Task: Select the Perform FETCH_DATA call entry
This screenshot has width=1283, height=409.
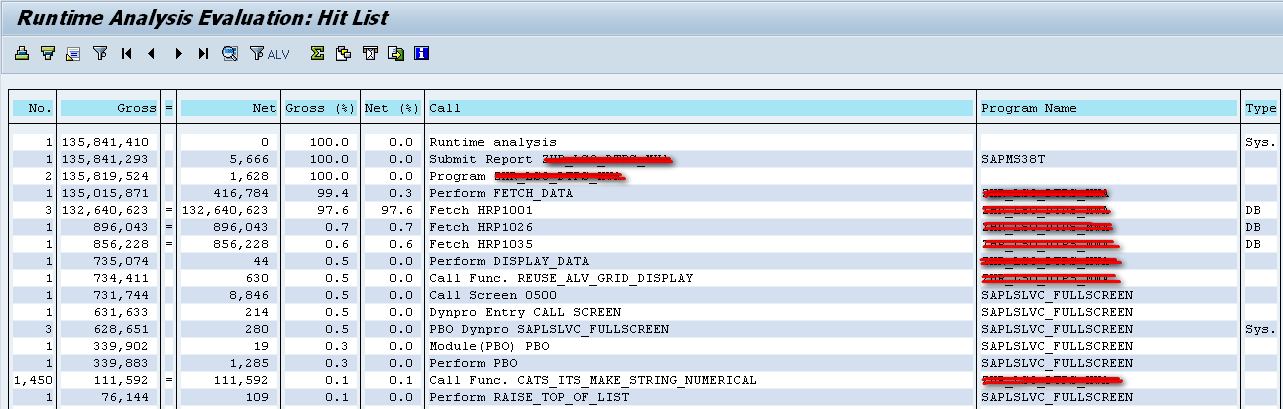Action: (501, 193)
